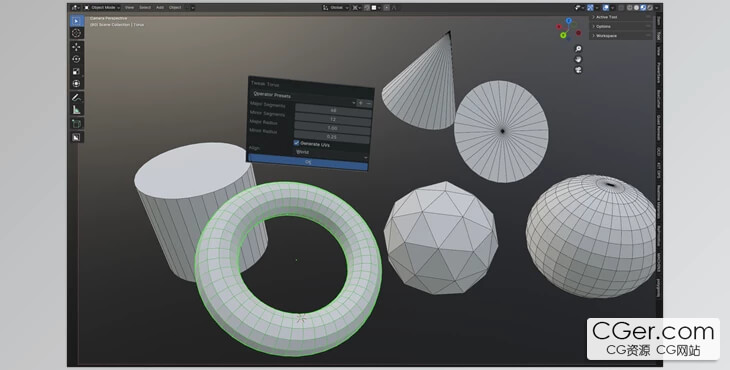
Task: Pick the Scale tool
Action: click(76, 71)
